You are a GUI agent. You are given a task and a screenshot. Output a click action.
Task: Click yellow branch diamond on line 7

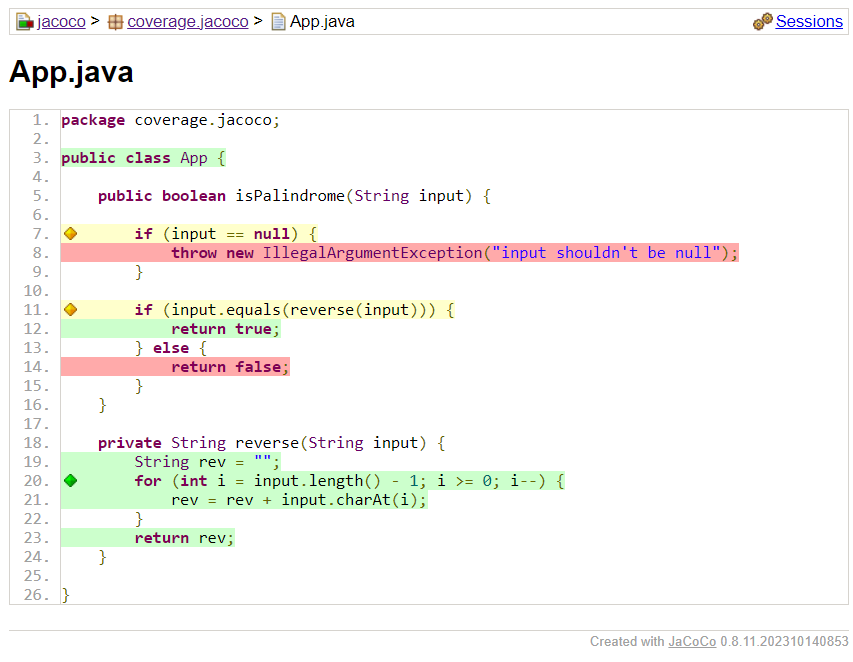click(70, 233)
